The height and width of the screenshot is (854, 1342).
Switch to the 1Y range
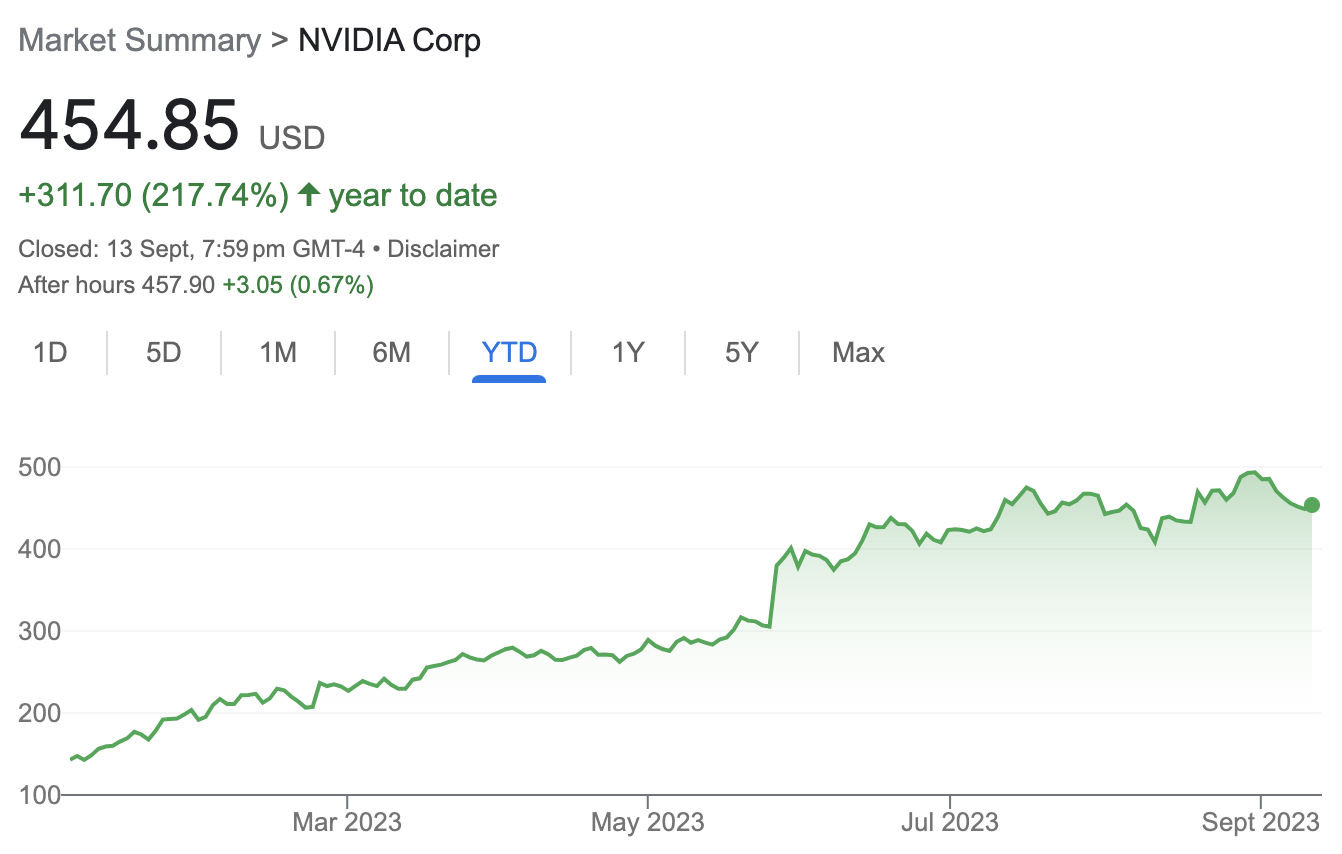pos(627,352)
